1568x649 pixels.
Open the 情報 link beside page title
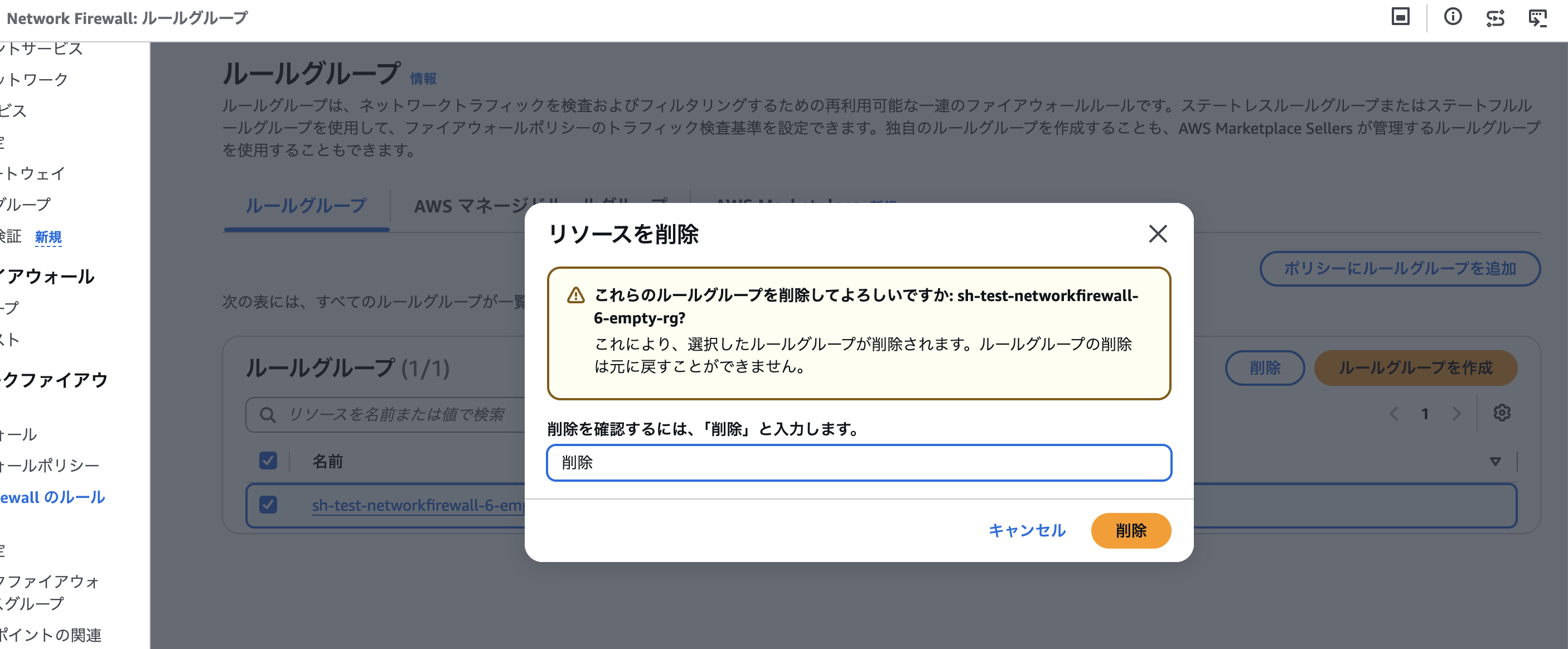(x=423, y=79)
